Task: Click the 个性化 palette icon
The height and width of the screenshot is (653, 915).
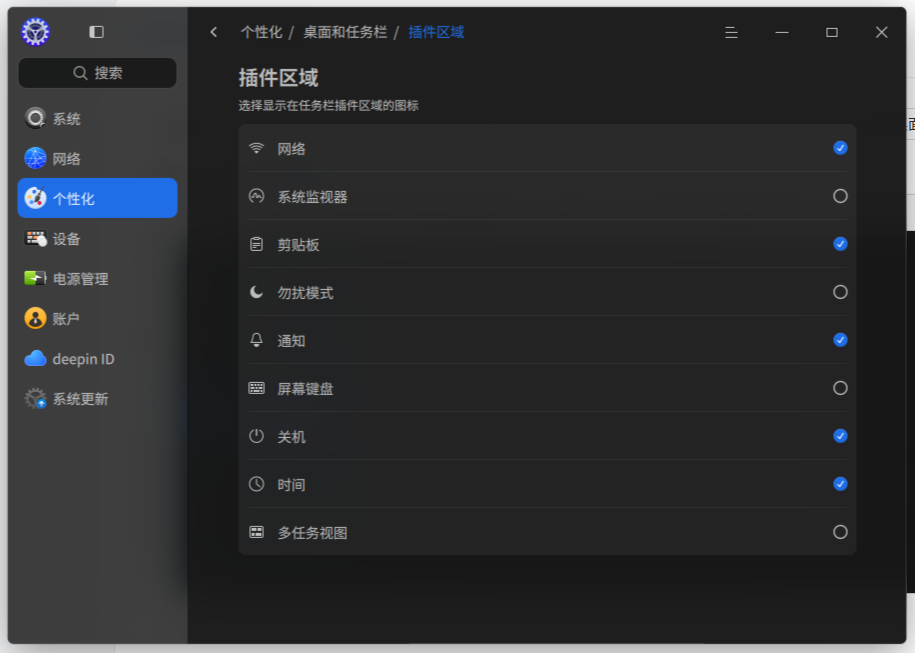Action: pyautogui.click(x=35, y=198)
